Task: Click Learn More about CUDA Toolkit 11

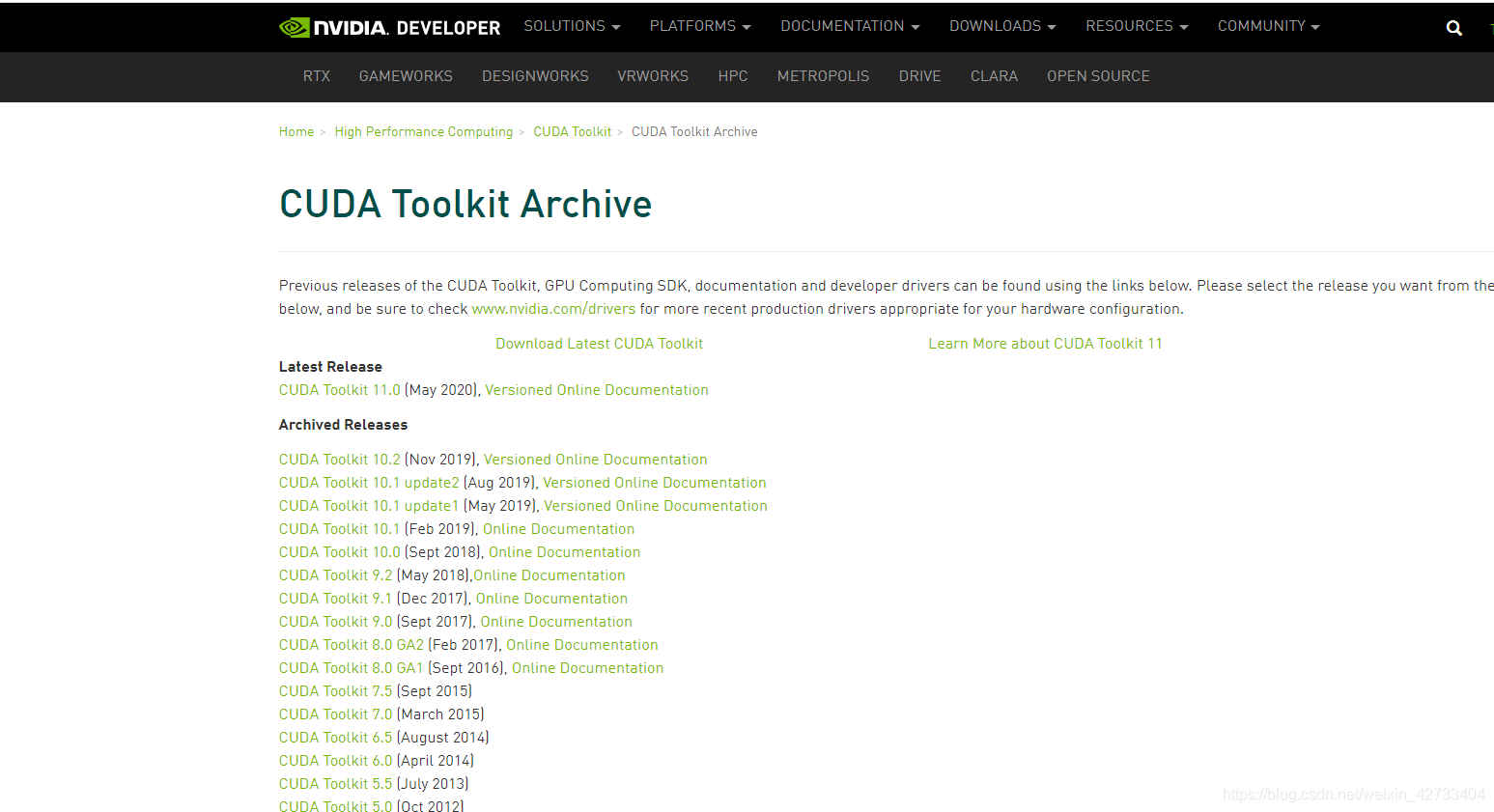Action: (1045, 344)
